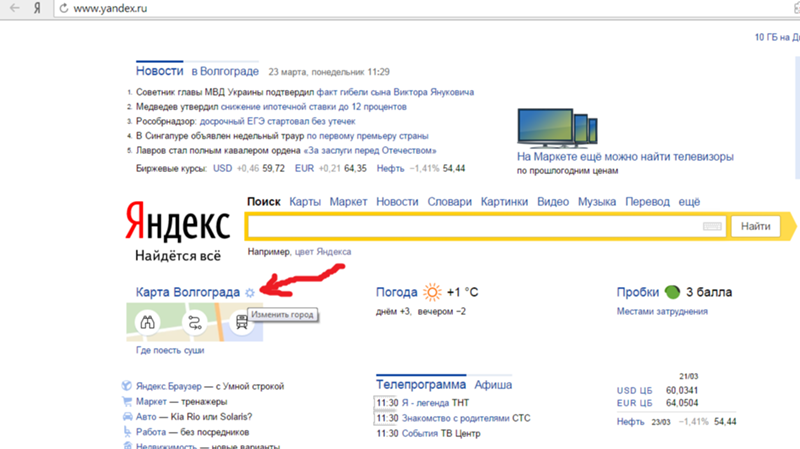Open news 'досрочный ЕГЭ стартовал без утечек'

pos(278,121)
